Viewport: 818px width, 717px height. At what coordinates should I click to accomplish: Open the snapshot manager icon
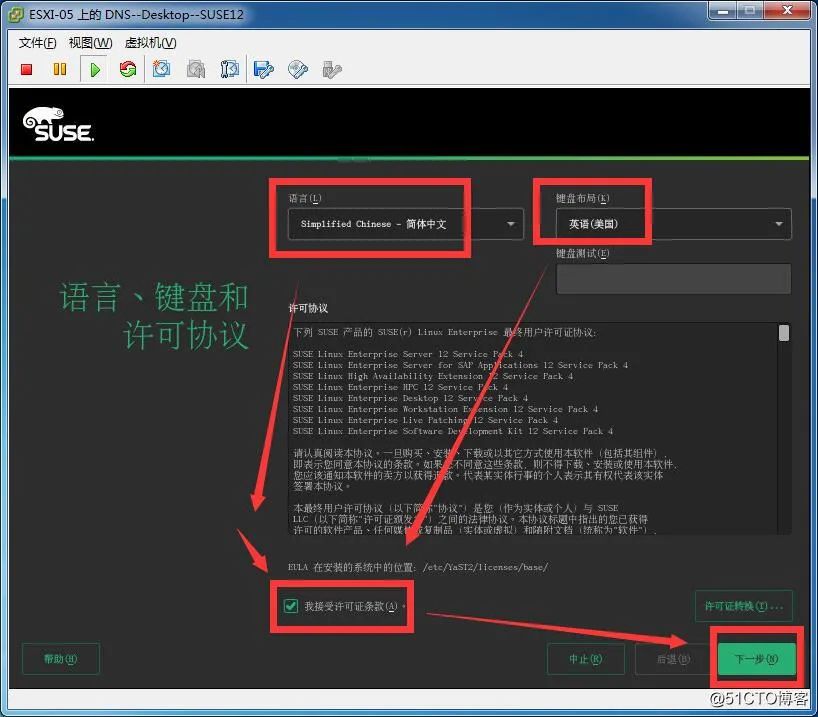coord(230,69)
